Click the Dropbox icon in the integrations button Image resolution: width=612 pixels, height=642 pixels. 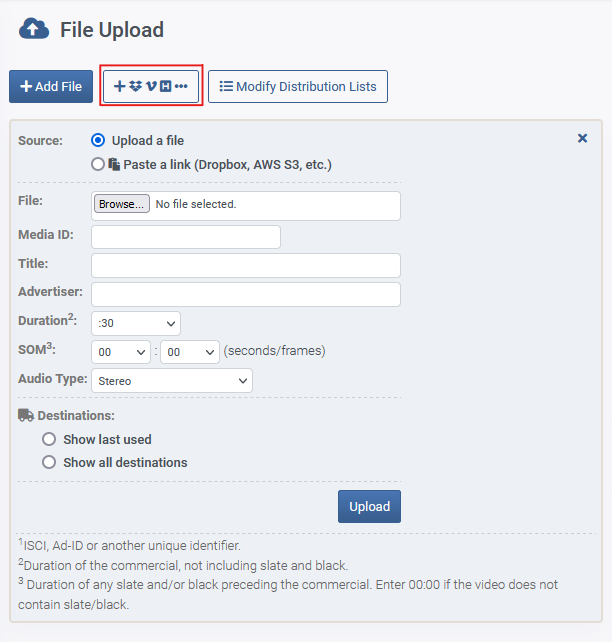click(x=135, y=86)
